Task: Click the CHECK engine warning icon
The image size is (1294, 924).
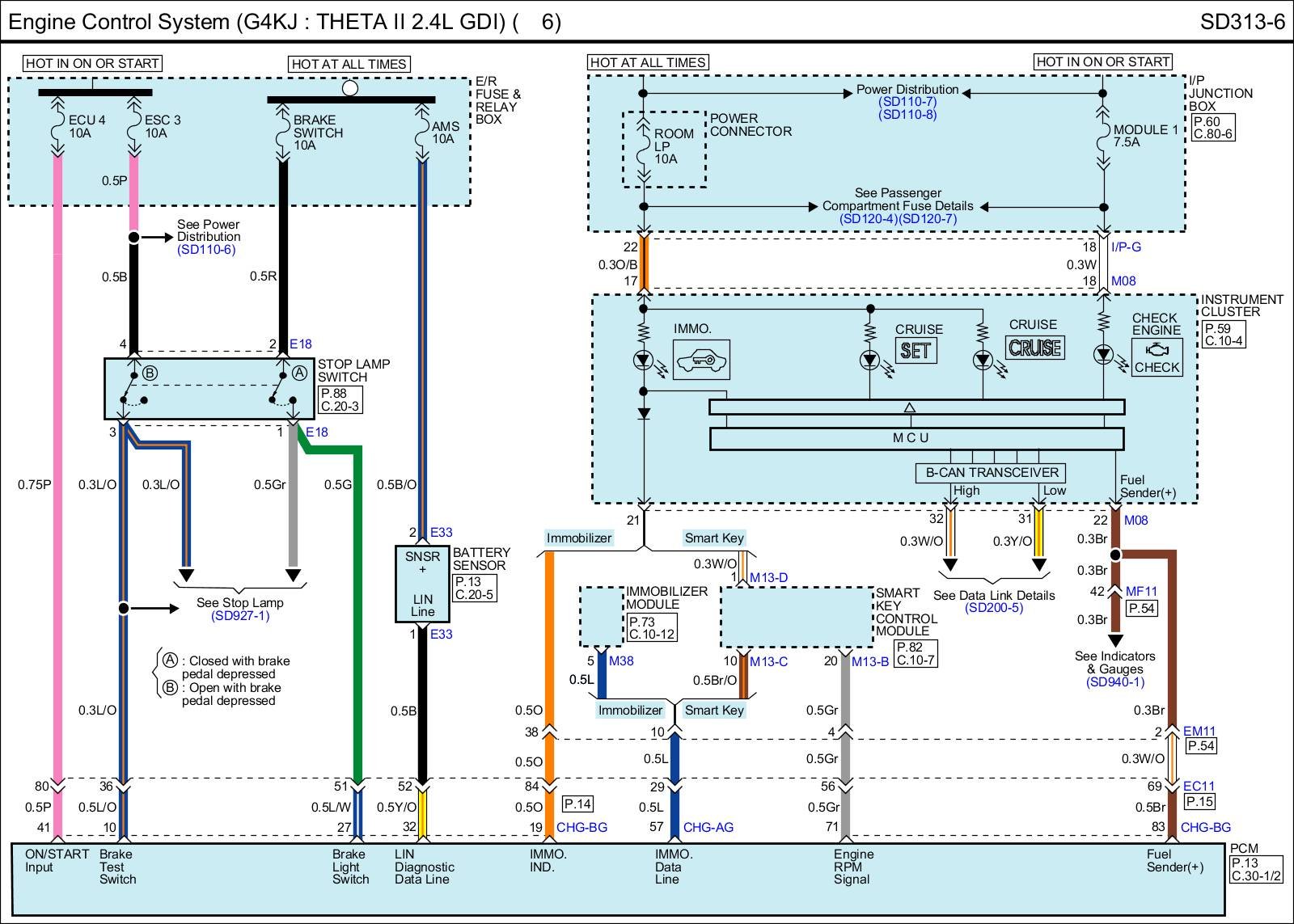Action: (x=1157, y=357)
